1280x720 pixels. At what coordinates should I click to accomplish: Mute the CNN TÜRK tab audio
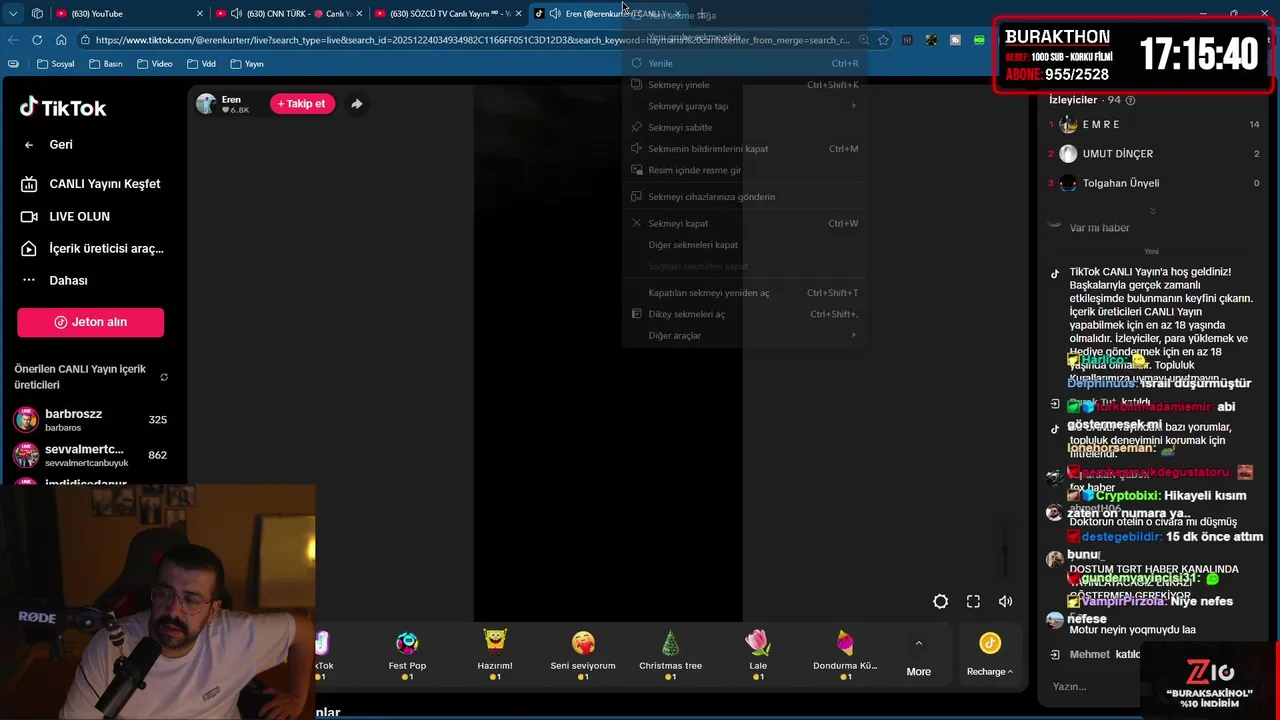[236, 13]
